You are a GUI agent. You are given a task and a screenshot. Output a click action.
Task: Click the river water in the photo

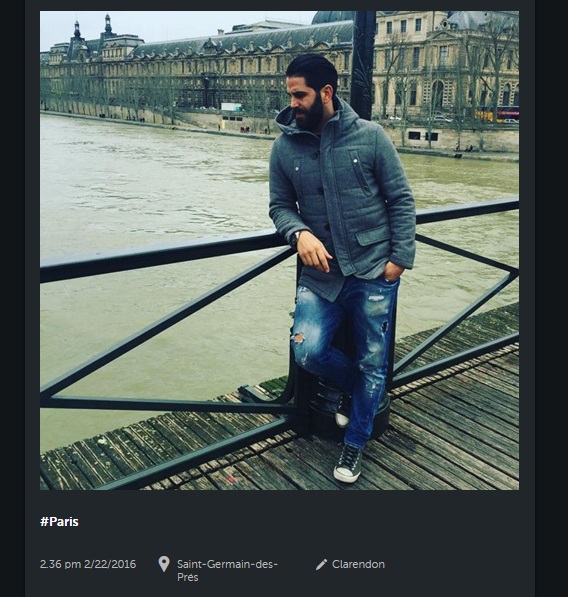152,190
